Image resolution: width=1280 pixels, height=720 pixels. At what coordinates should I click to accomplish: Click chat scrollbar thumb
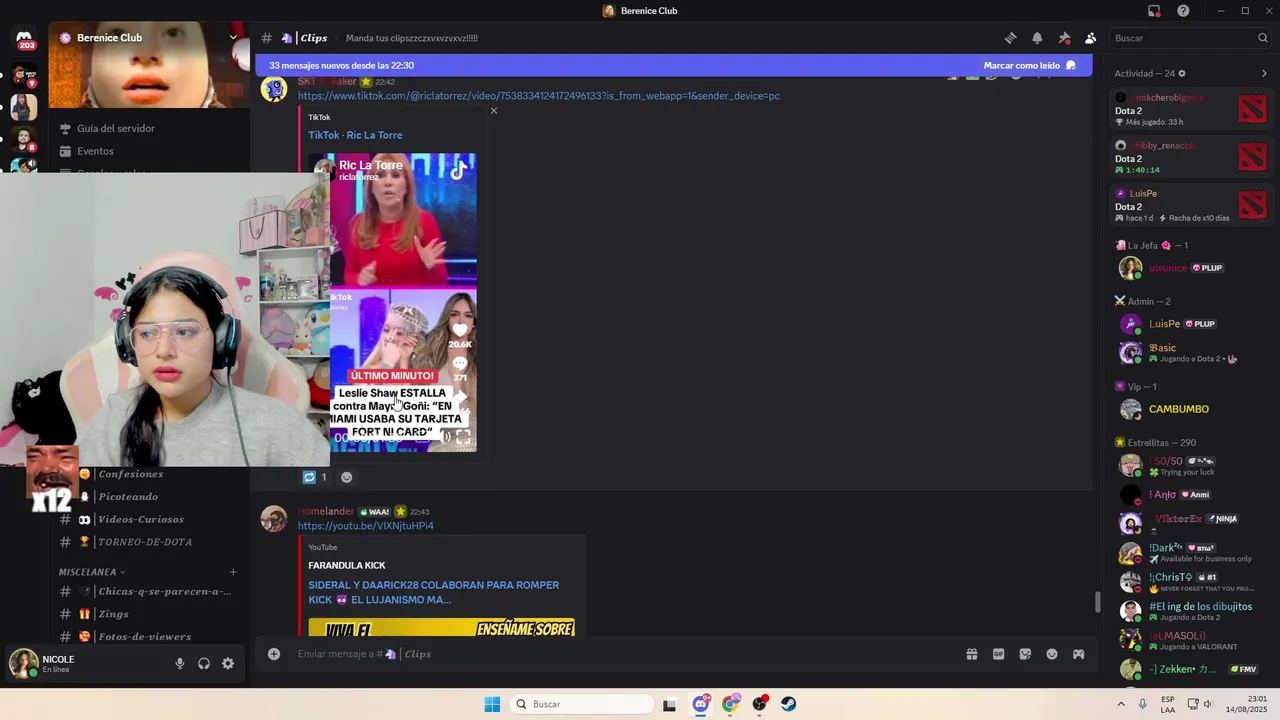[1097, 603]
